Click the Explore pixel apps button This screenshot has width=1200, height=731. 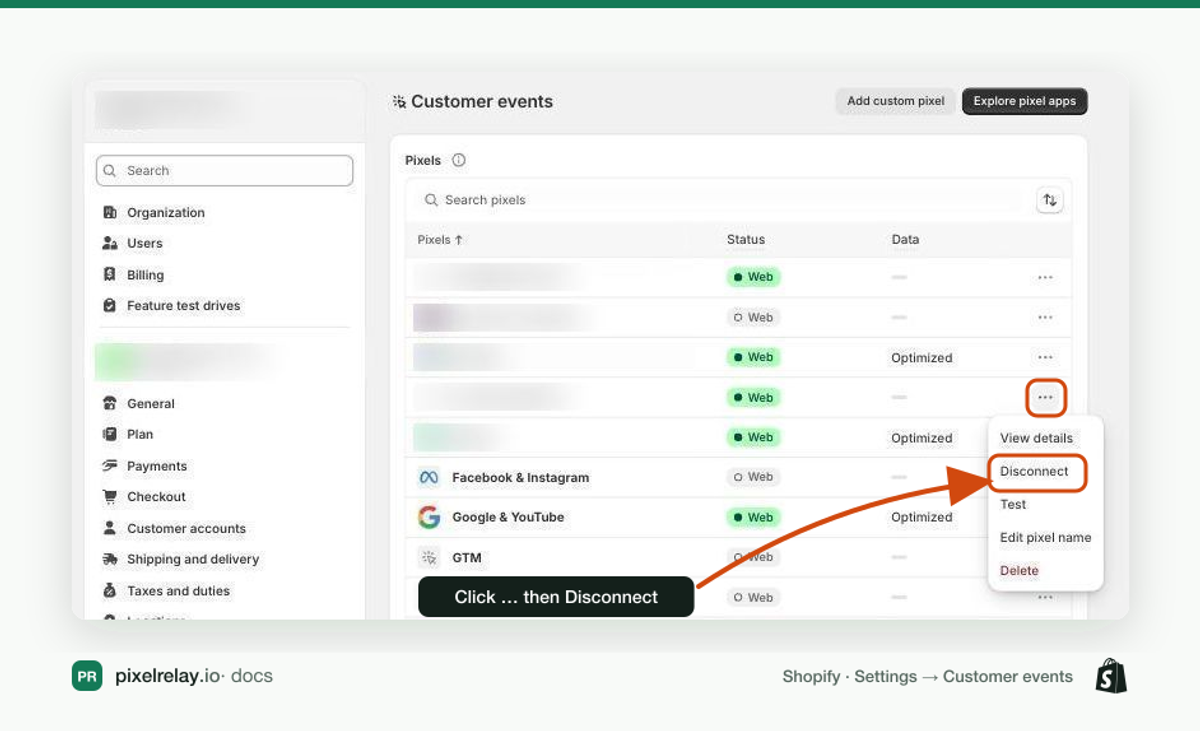(x=1025, y=101)
